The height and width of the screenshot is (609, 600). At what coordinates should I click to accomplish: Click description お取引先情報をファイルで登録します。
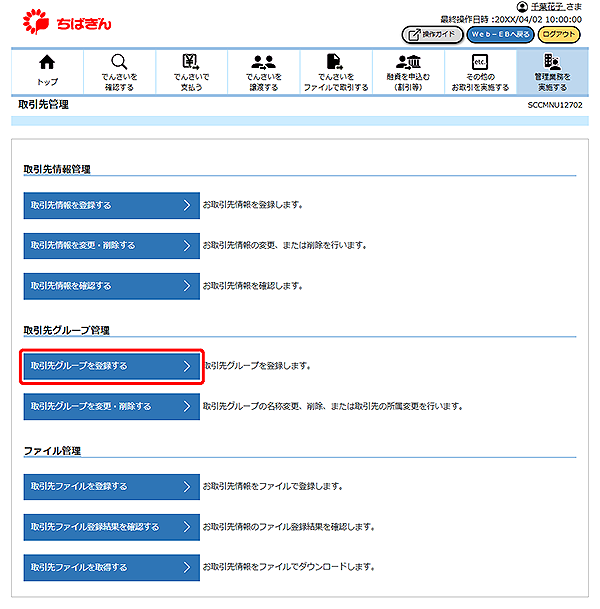(x=273, y=486)
